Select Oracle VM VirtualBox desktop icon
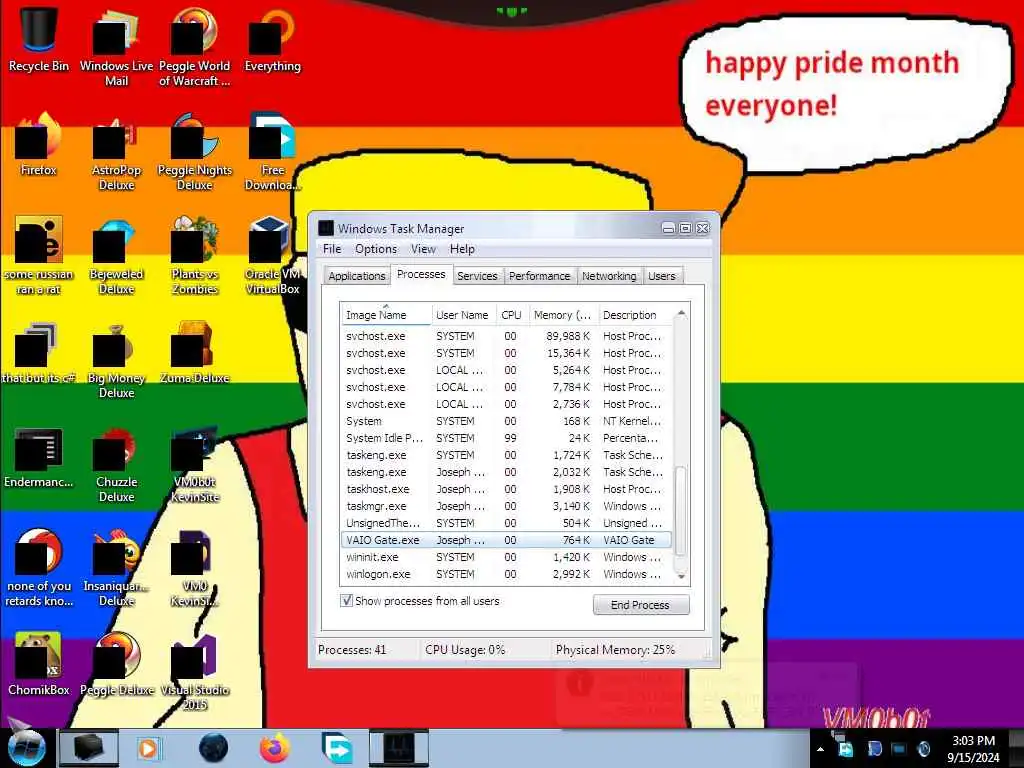The width and height of the screenshot is (1024, 768). click(x=272, y=255)
